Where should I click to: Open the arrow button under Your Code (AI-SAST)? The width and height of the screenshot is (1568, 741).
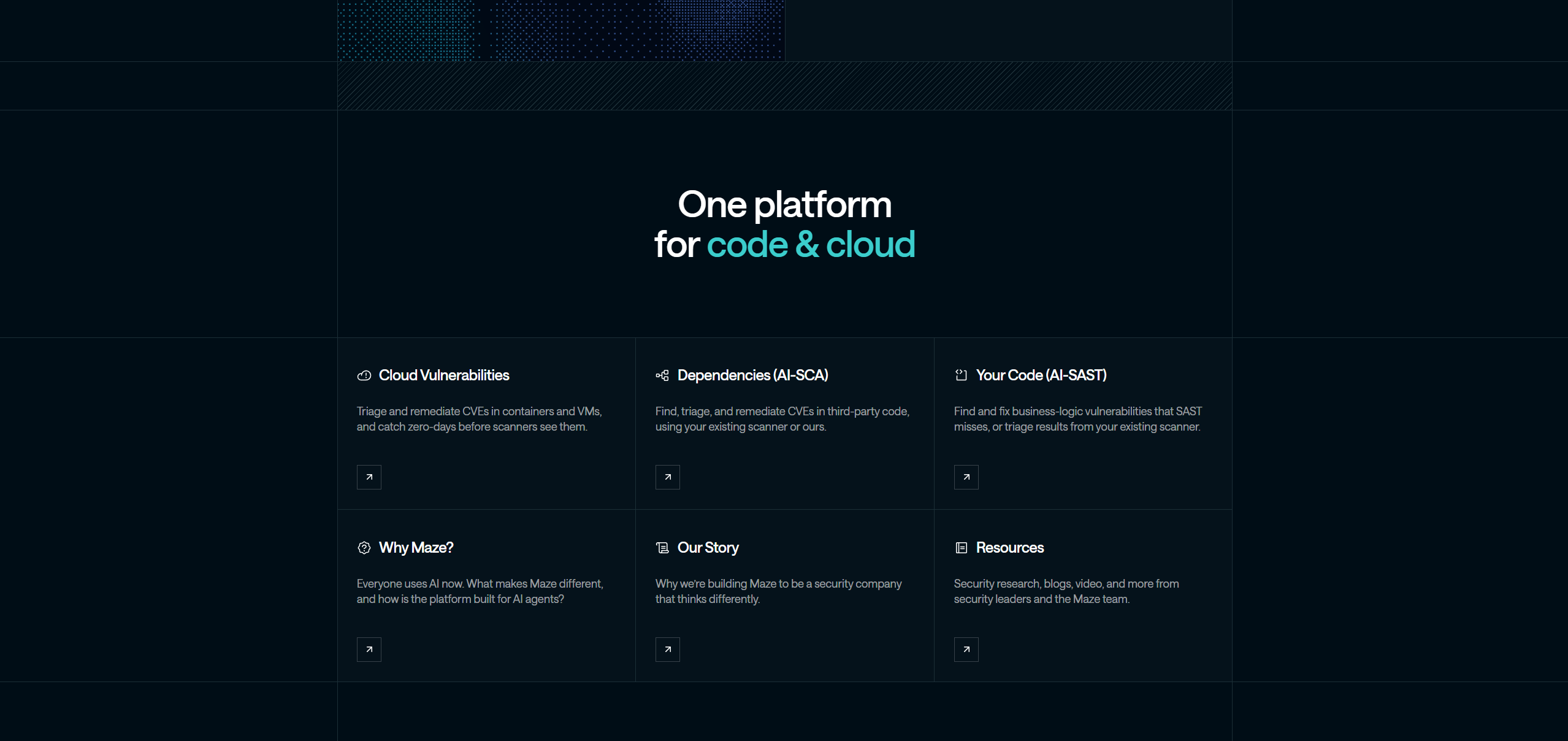[966, 477]
